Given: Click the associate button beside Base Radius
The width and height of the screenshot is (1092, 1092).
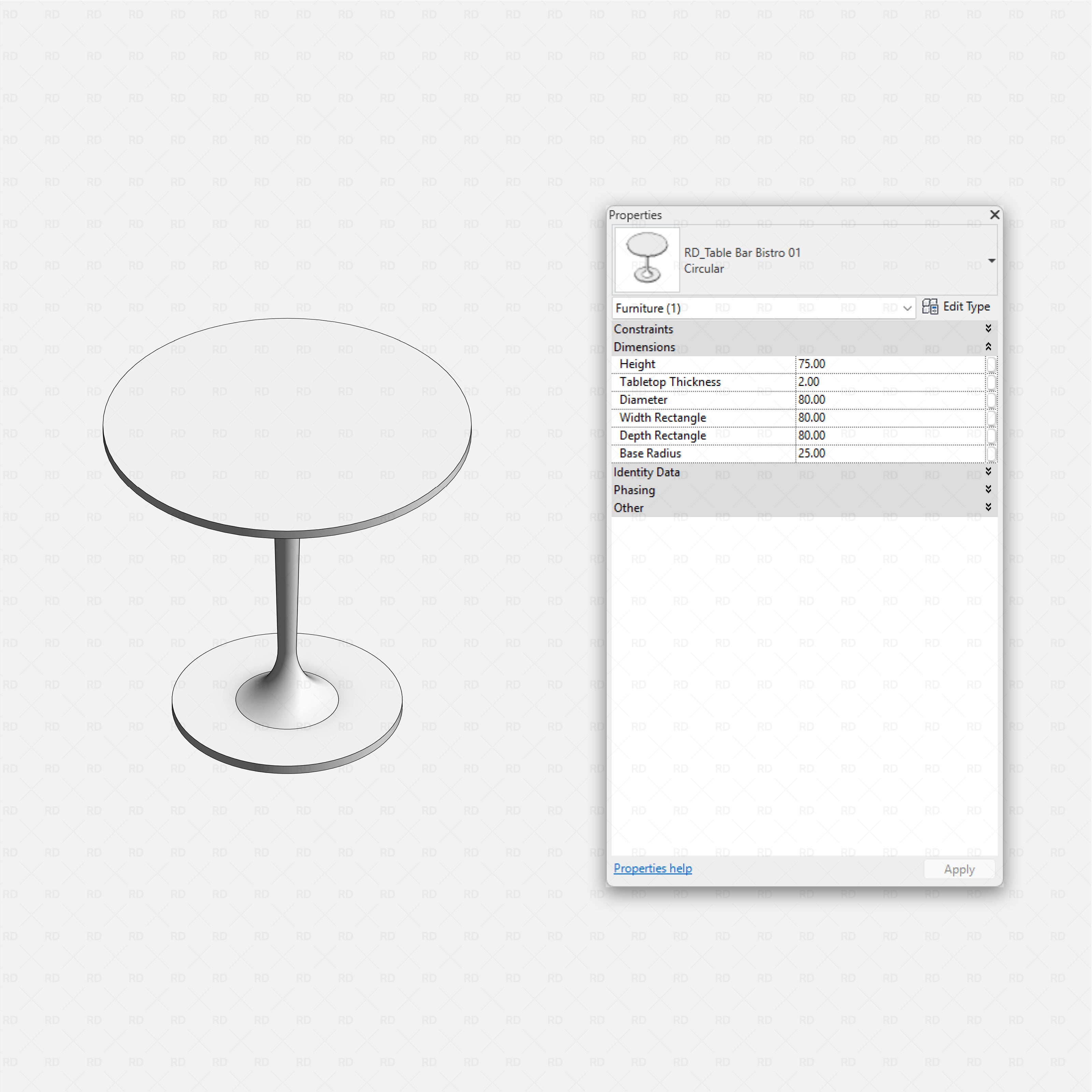Looking at the screenshot, I should point(992,453).
